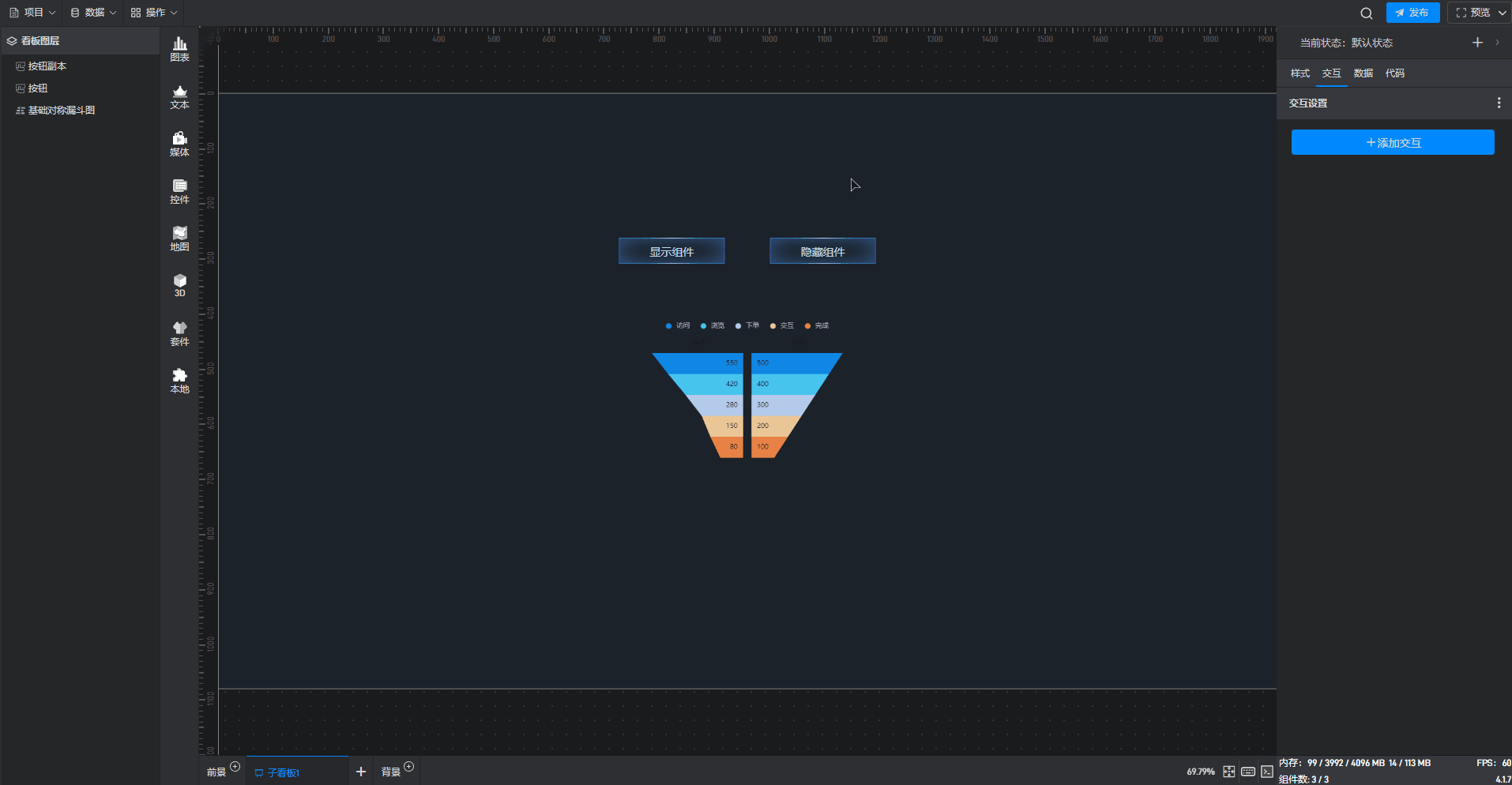This screenshot has width=1512, height=785.
Task: Click the search magnifier icon
Action: (x=1366, y=13)
